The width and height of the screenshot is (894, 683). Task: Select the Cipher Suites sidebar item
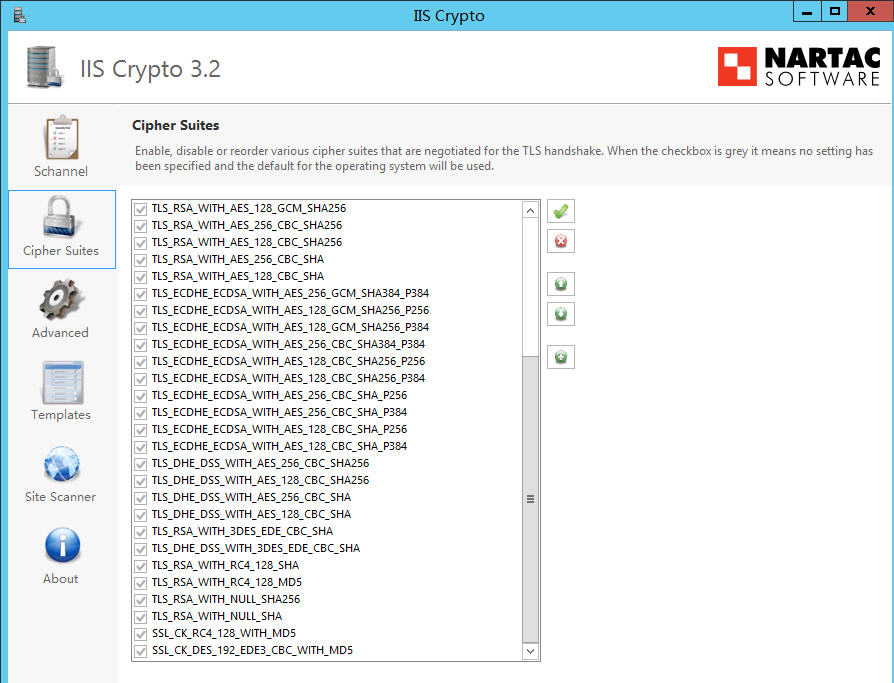(61, 229)
